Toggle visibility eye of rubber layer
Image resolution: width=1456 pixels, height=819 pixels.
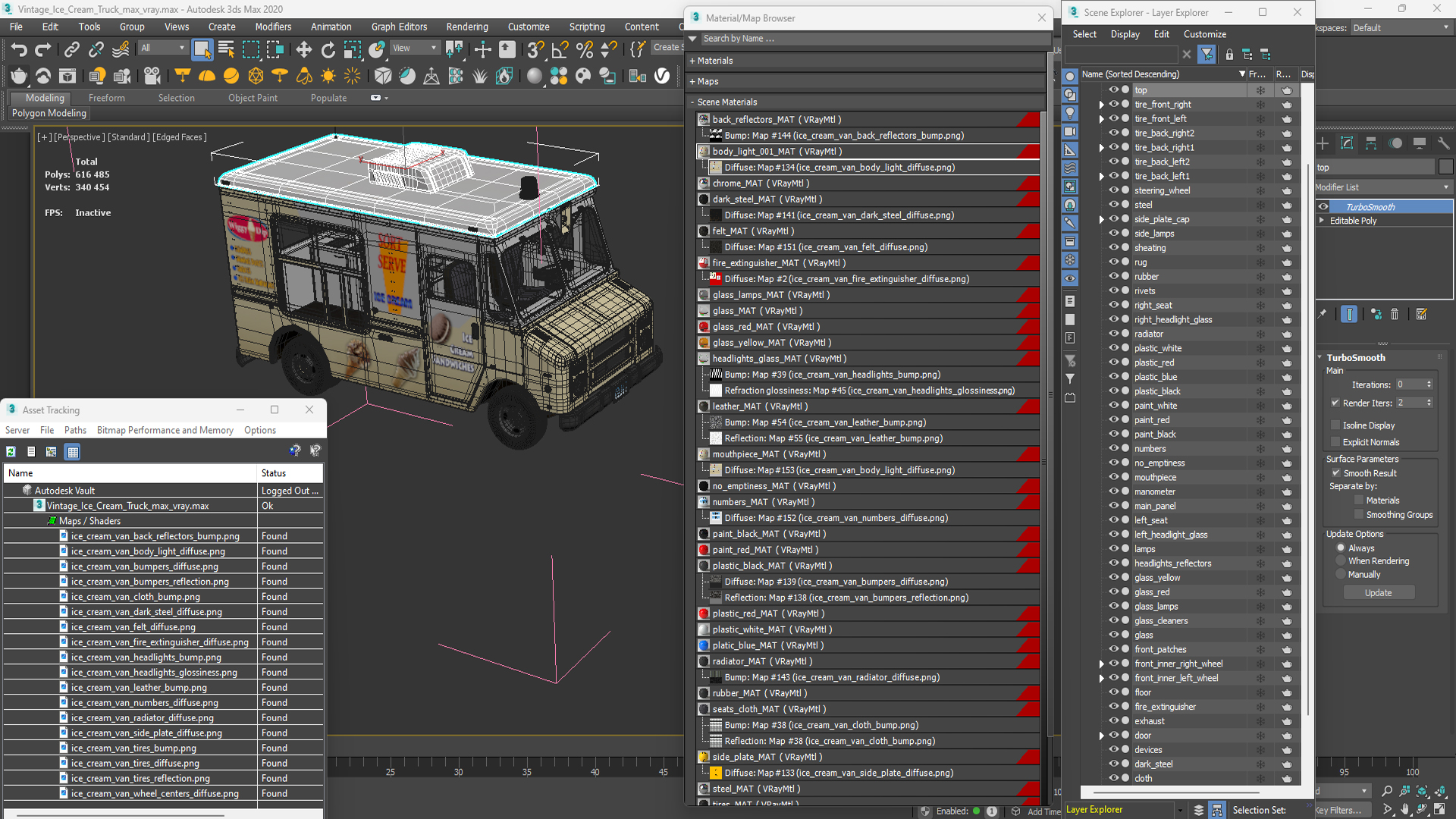pyautogui.click(x=1114, y=276)
